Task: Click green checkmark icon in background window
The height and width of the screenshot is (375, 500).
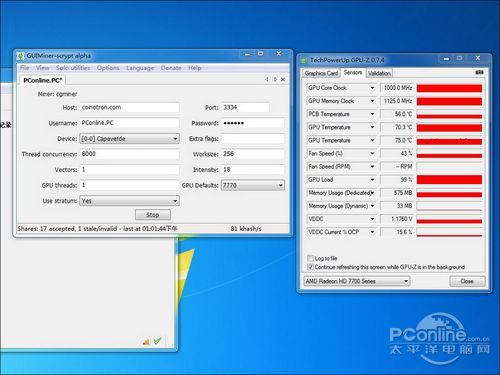Action: (157, 340)
